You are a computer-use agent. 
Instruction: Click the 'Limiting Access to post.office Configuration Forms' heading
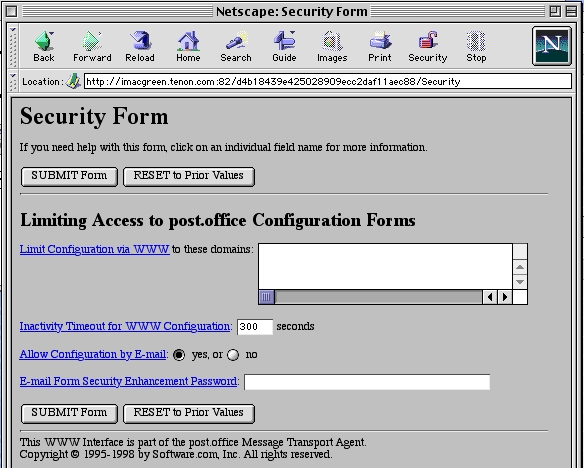point(218,220)
